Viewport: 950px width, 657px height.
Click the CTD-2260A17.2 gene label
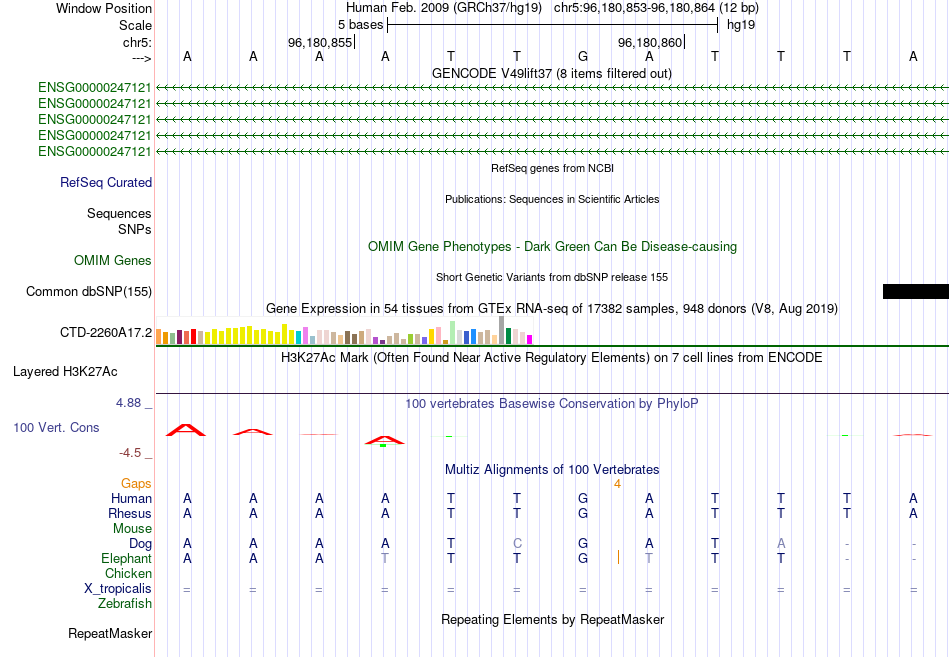[106, 332]
